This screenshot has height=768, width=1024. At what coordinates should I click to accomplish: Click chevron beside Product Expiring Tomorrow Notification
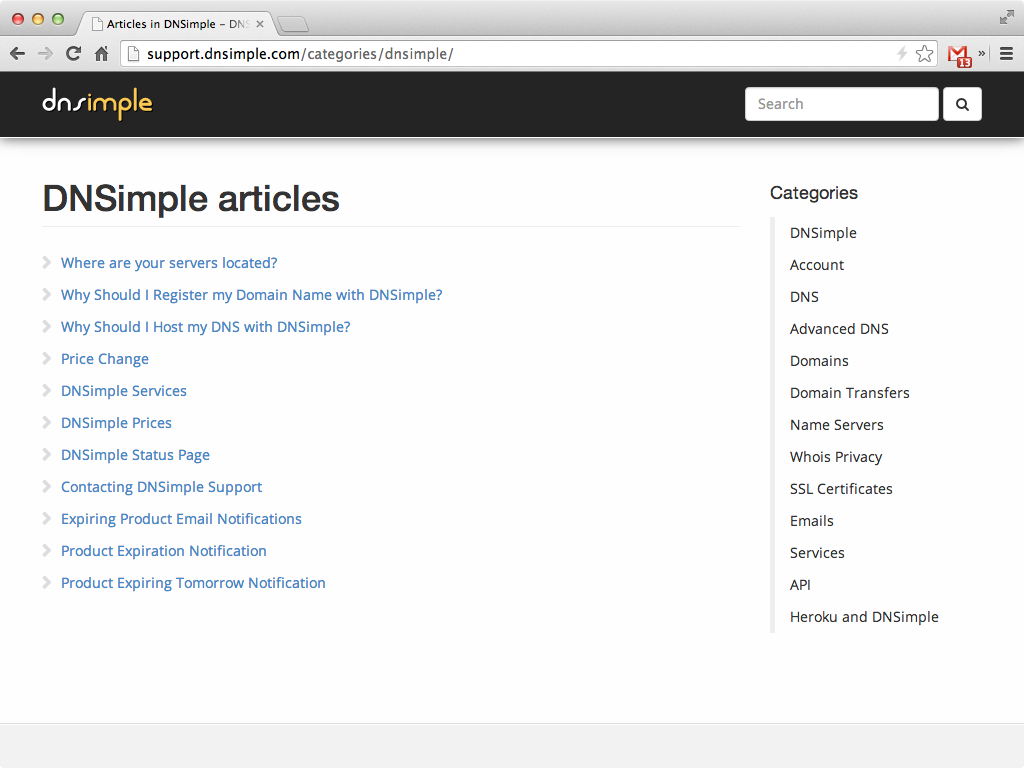(x=46, y=583)
